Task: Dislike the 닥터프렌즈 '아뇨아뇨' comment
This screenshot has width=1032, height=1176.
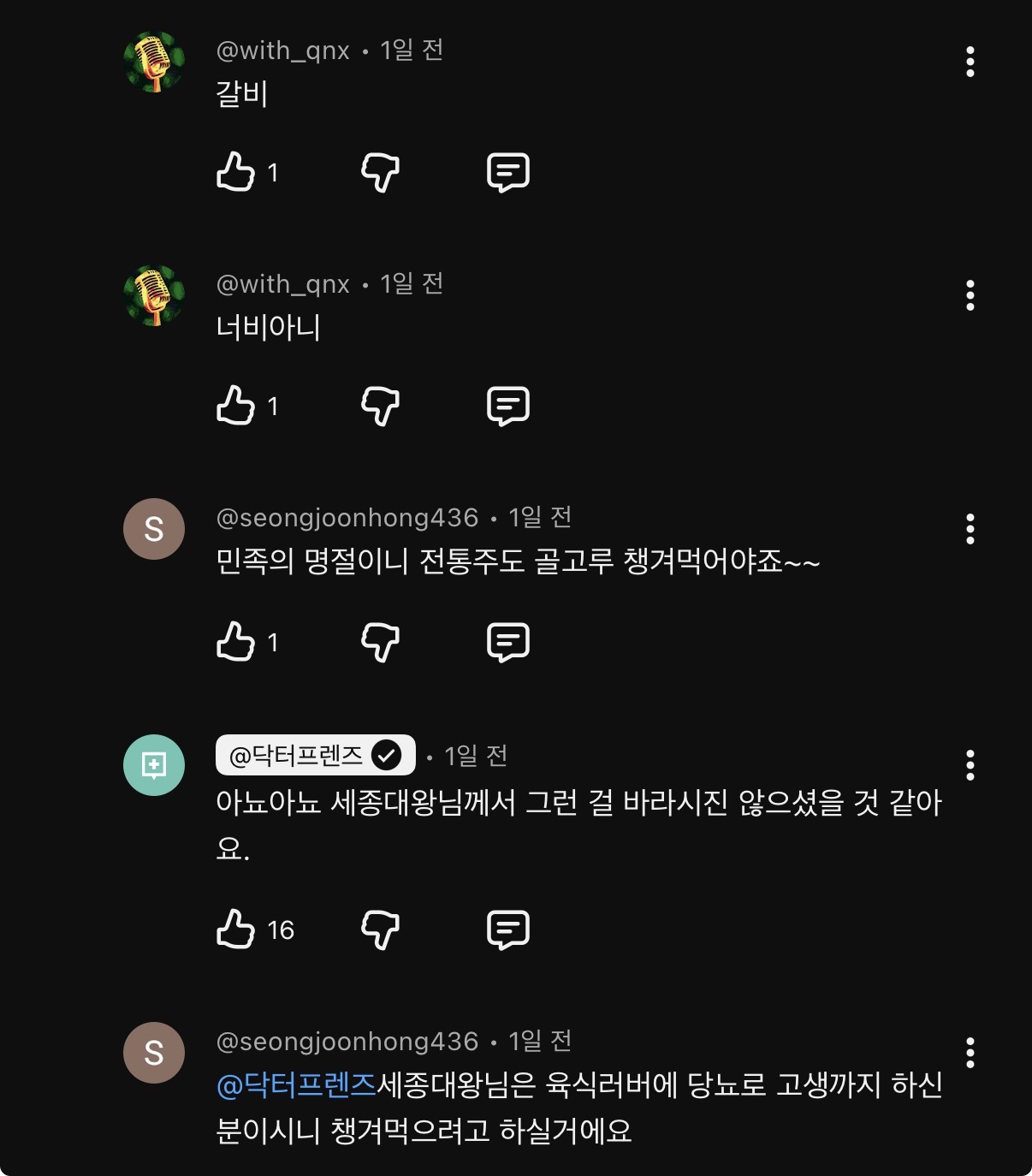Action: (380, 930)
